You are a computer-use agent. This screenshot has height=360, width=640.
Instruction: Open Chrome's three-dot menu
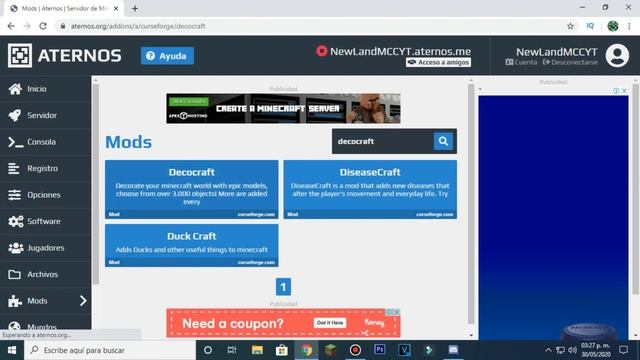629,26
